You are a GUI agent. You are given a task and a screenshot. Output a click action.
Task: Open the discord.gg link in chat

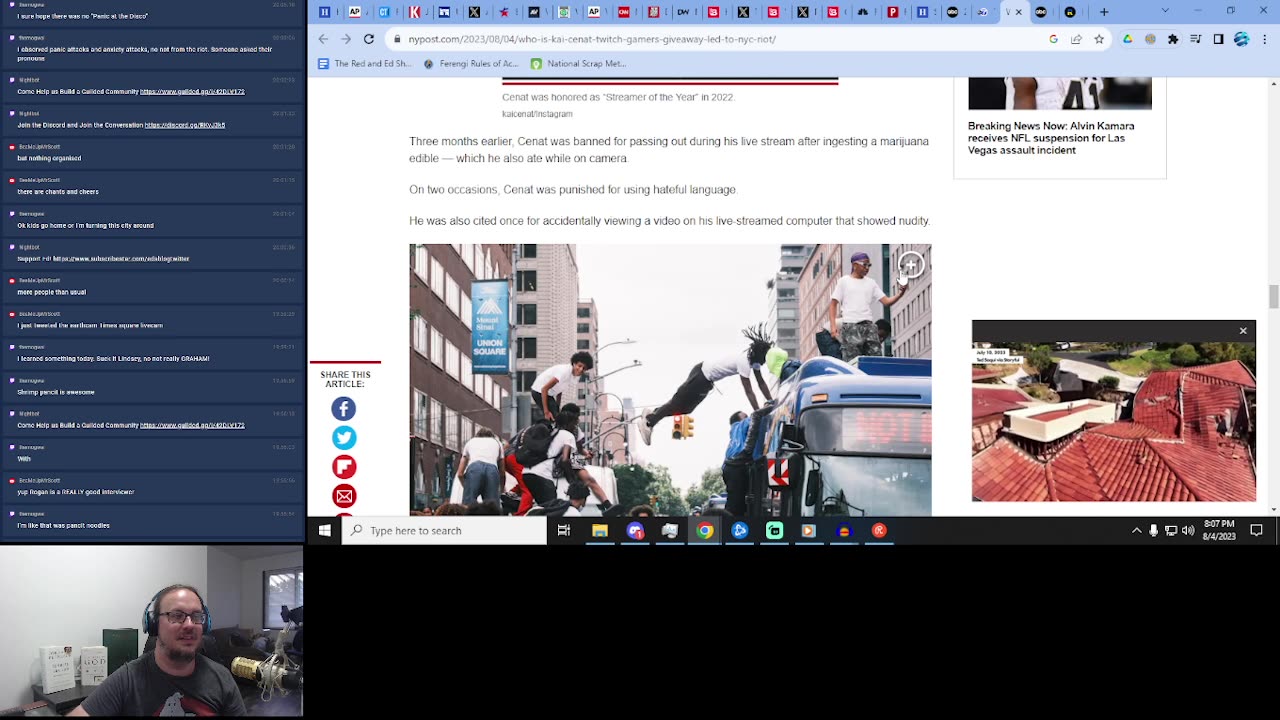(x=185, y=125)
